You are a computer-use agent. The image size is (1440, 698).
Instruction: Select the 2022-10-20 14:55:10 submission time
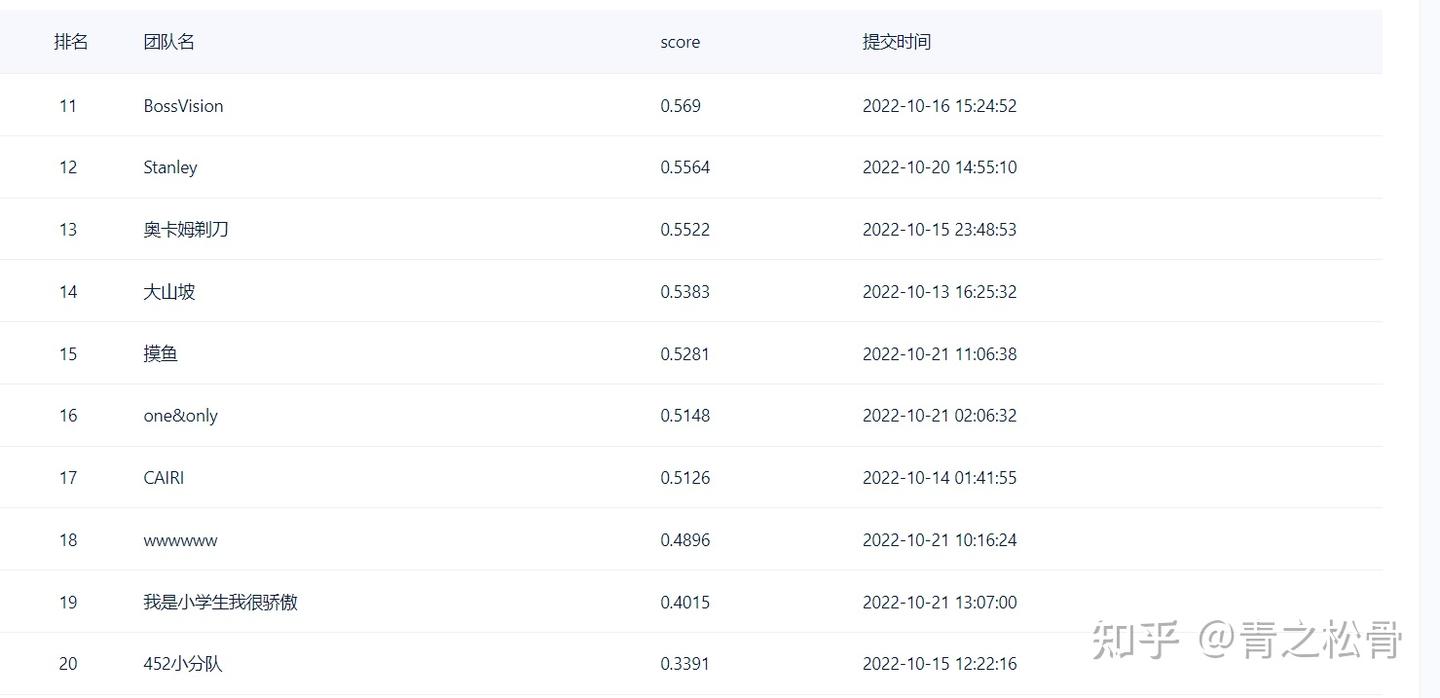pyautogui.click(x=939, y=168)
